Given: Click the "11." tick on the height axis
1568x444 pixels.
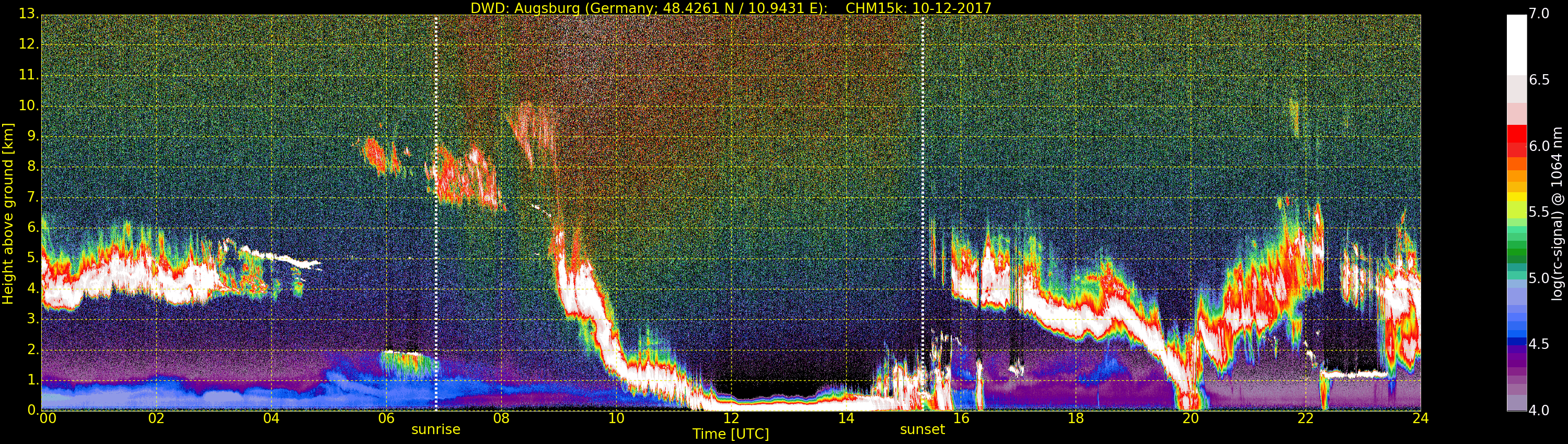Looking at the screenshot, I should [29, 75].
